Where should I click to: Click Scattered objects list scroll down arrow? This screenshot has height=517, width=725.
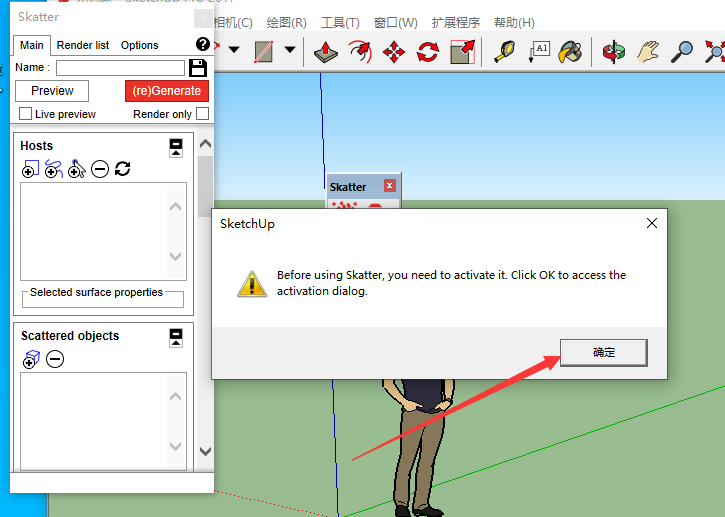coord(175,446)
